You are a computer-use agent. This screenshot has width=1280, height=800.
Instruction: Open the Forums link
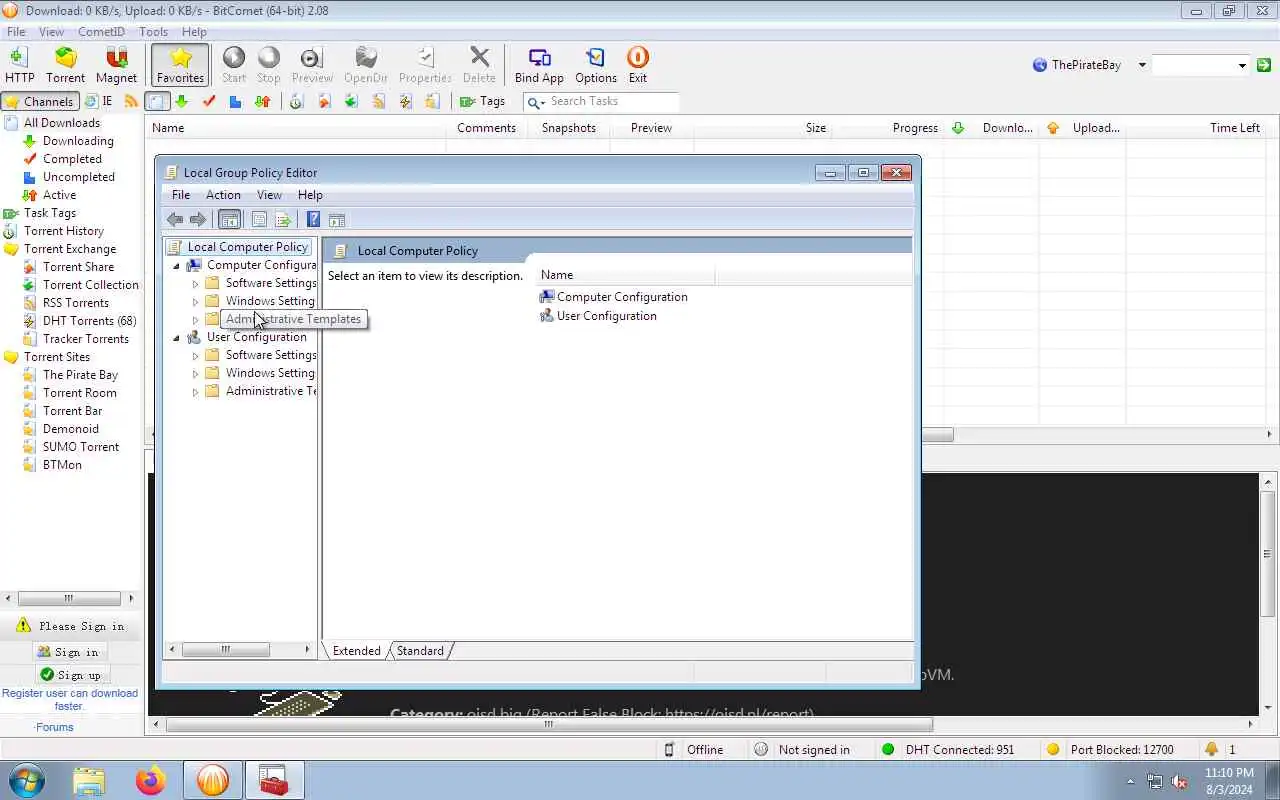pyautogui.click(x=54, y=727)
